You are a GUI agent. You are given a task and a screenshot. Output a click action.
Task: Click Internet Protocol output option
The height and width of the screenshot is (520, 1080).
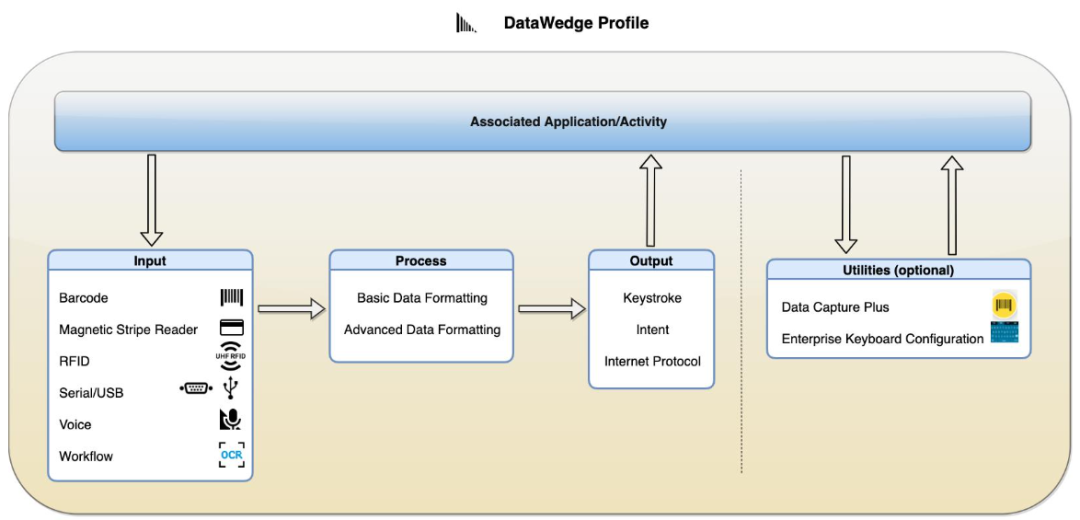tap(652, 361)
